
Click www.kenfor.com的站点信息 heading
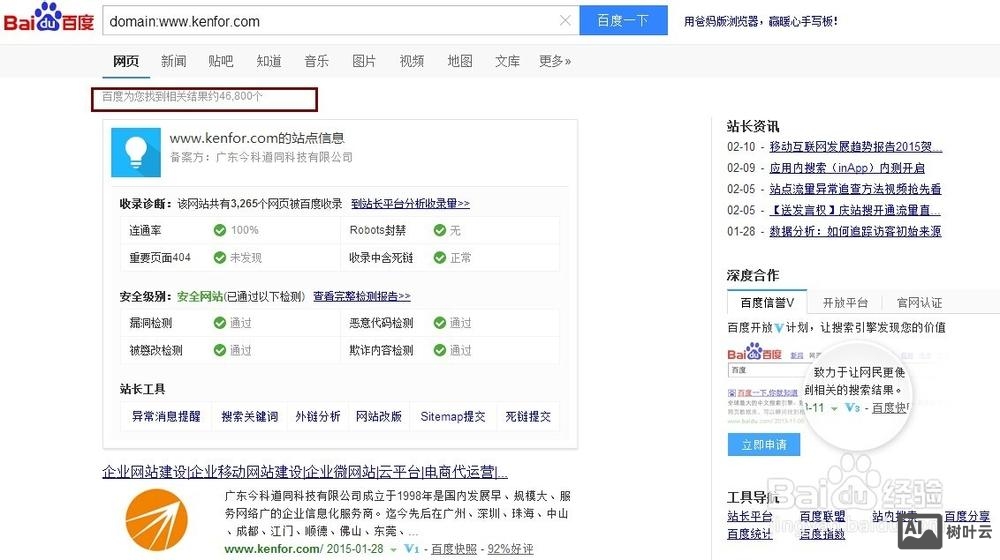pyautogui.click(x=257, y=138)
